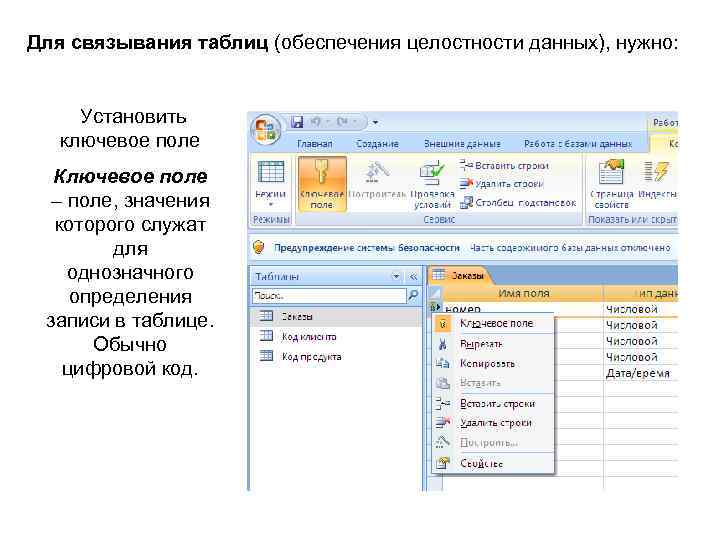720x540 pixels.
Task: Expand the Таблицы navigation pane dropdown
Action: click(395, 276)
